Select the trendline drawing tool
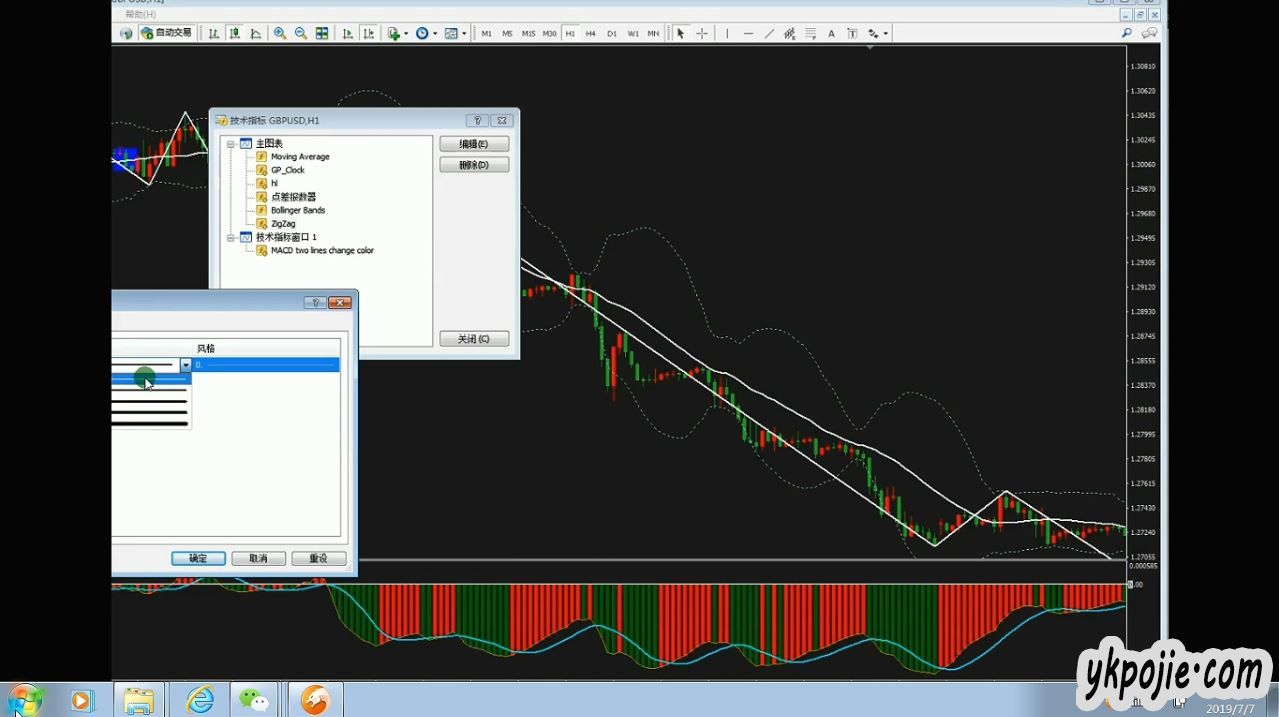The height and width of the screenshot is (717, 1279). (x=769, y=33)
